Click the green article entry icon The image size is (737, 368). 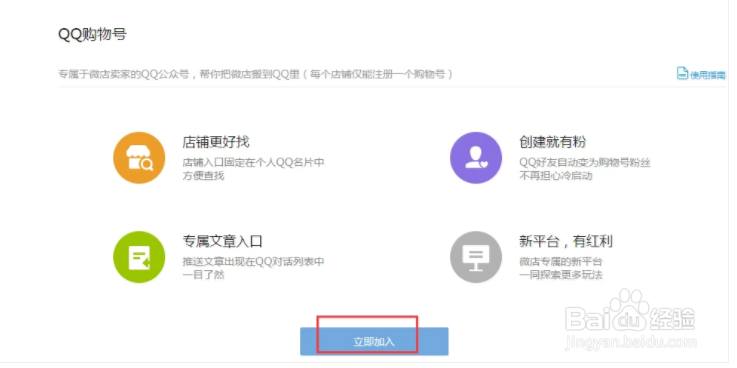(139, 257)
